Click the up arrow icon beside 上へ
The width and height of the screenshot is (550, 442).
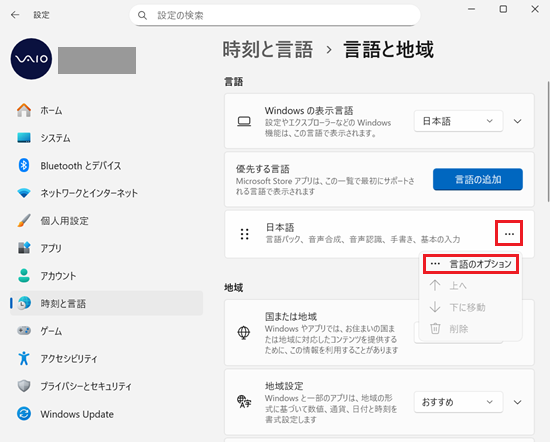435,285
